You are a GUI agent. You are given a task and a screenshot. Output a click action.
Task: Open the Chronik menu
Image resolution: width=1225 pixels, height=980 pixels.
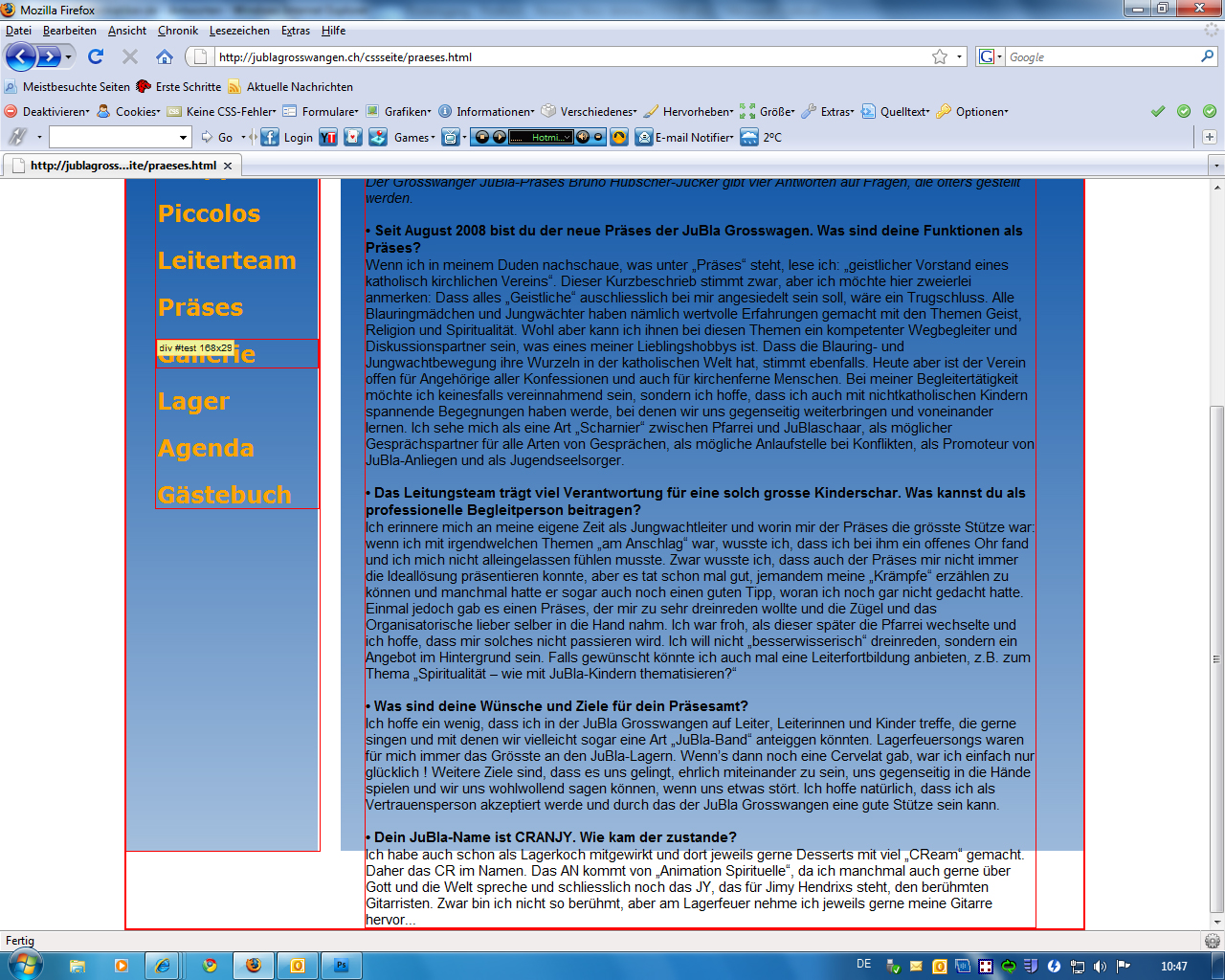pos(178,31)
